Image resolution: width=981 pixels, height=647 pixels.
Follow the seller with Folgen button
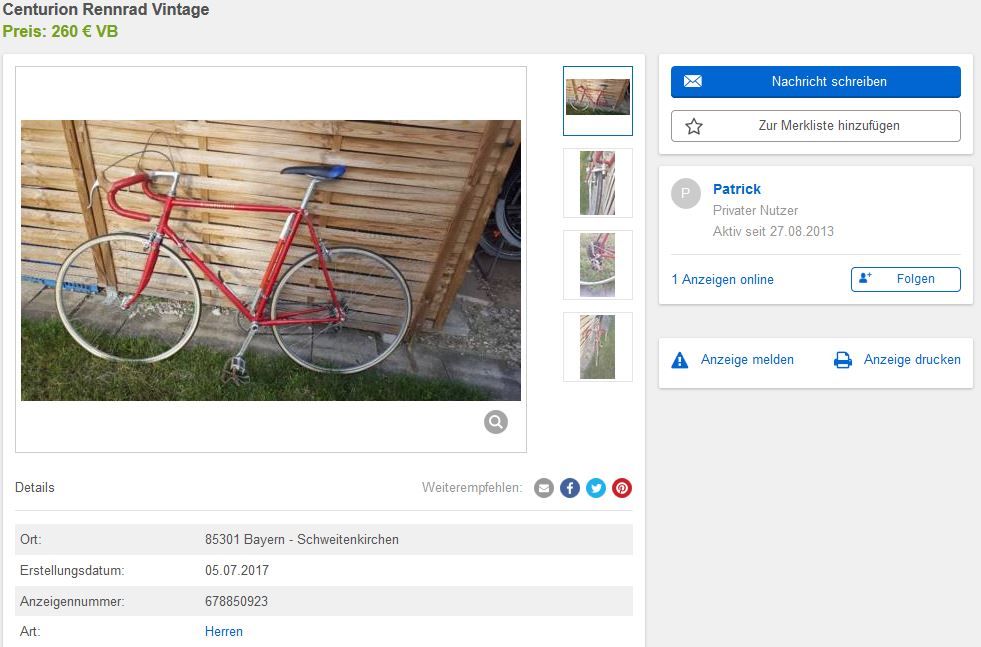tap(905, 279)
